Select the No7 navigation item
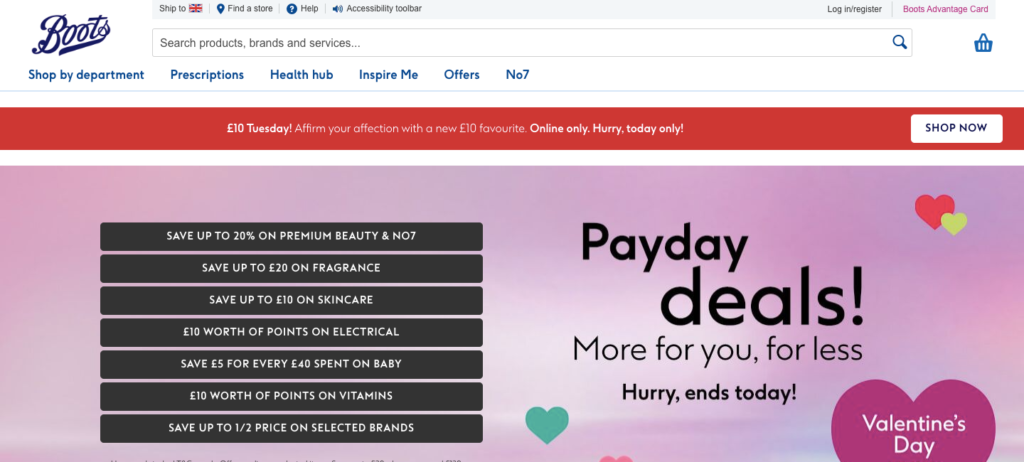This screenshot has height=462, width=1024. tap(518, 75)
